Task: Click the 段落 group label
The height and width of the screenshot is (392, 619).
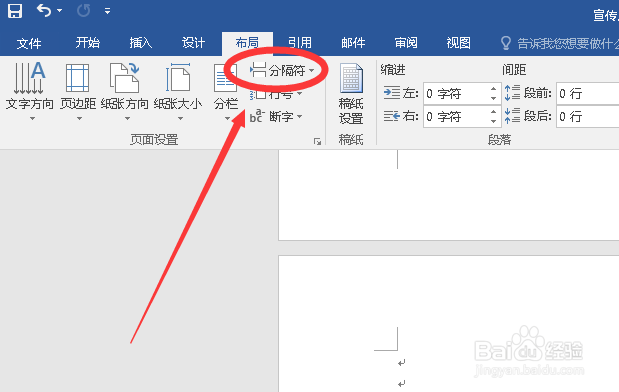Action: [x=499, y=139]
